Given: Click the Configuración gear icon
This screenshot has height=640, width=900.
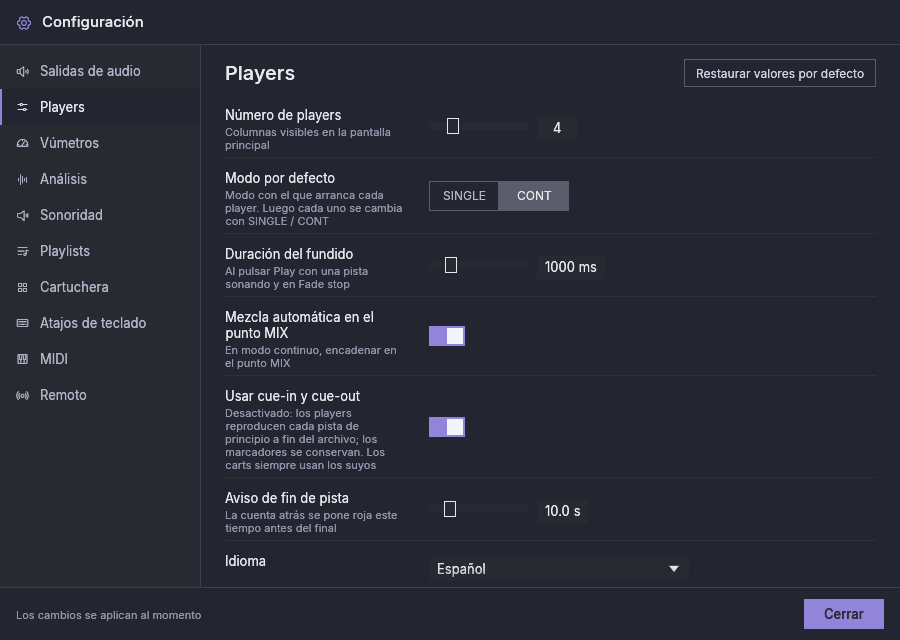Looking at the screenshot, I should 24,23.
